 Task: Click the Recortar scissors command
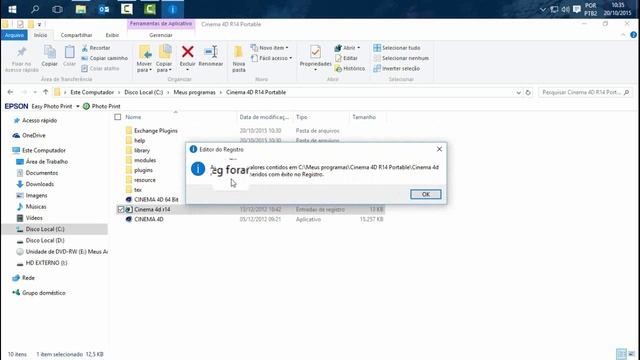click(96, 48)
